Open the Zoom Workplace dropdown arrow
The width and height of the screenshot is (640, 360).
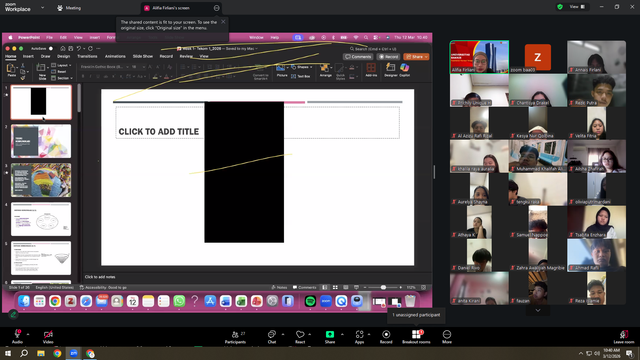click(x=42, y=7)
